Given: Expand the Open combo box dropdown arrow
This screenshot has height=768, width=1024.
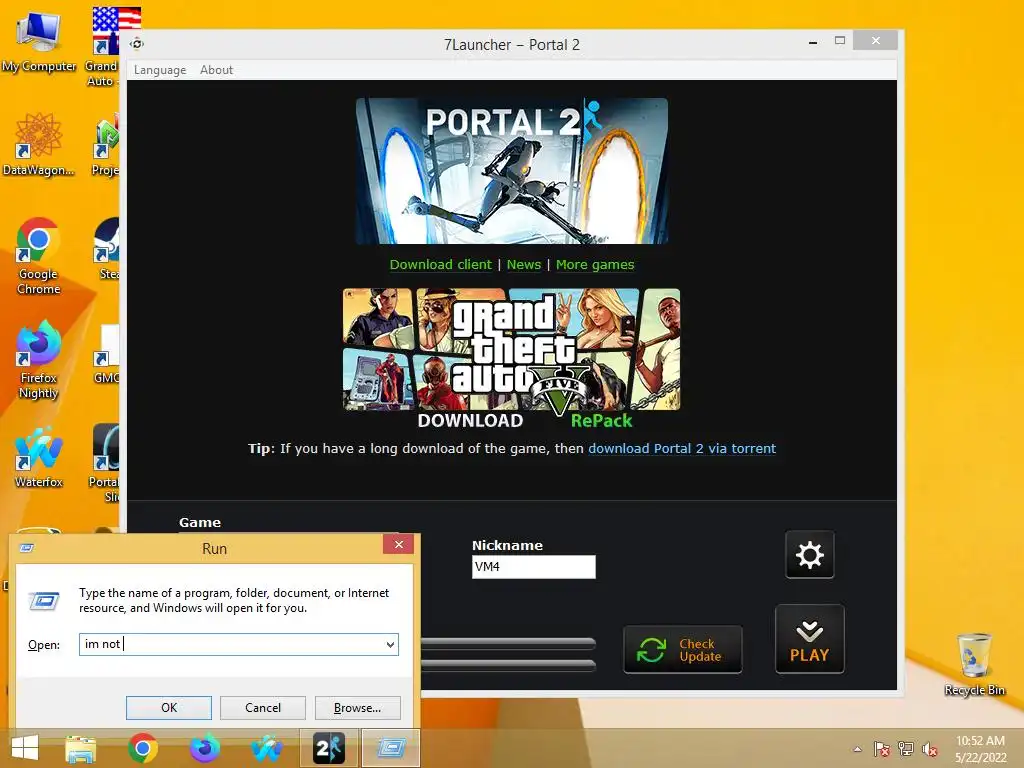Looking at the screenshot, I should pos(390,645).
